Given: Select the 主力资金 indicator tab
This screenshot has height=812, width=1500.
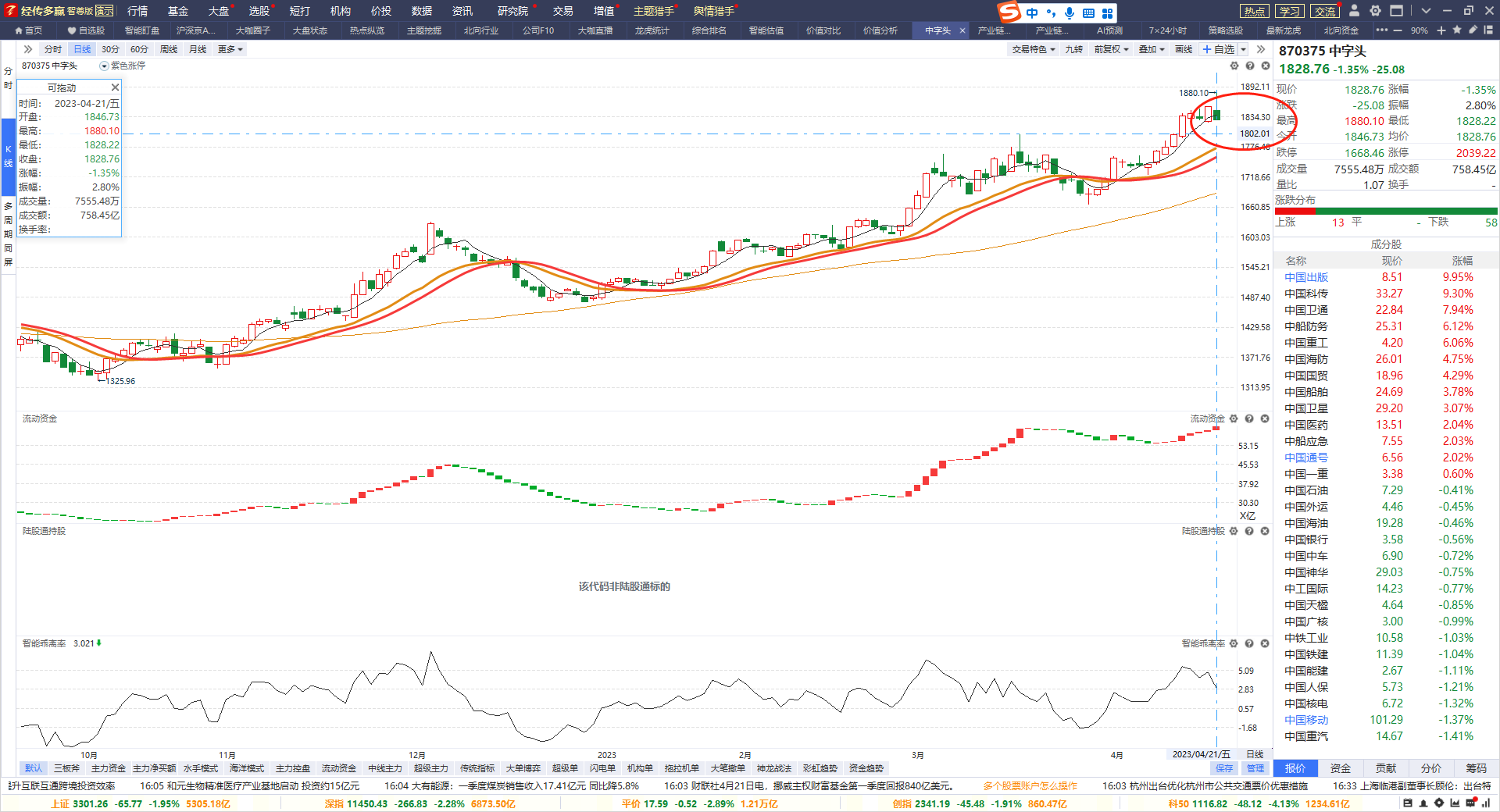Looking at the screenshot, I should point(108,768).
